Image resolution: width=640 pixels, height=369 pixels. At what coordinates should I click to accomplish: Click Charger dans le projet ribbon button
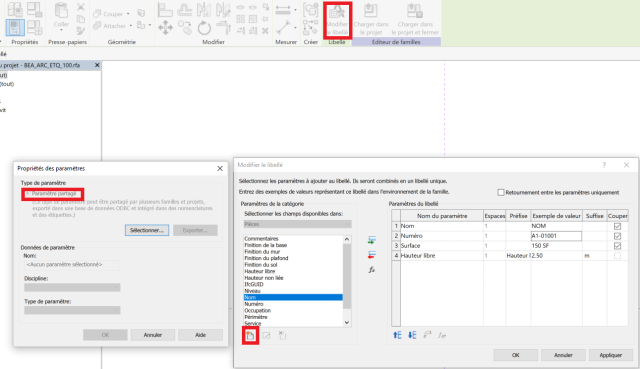[371, 20]
